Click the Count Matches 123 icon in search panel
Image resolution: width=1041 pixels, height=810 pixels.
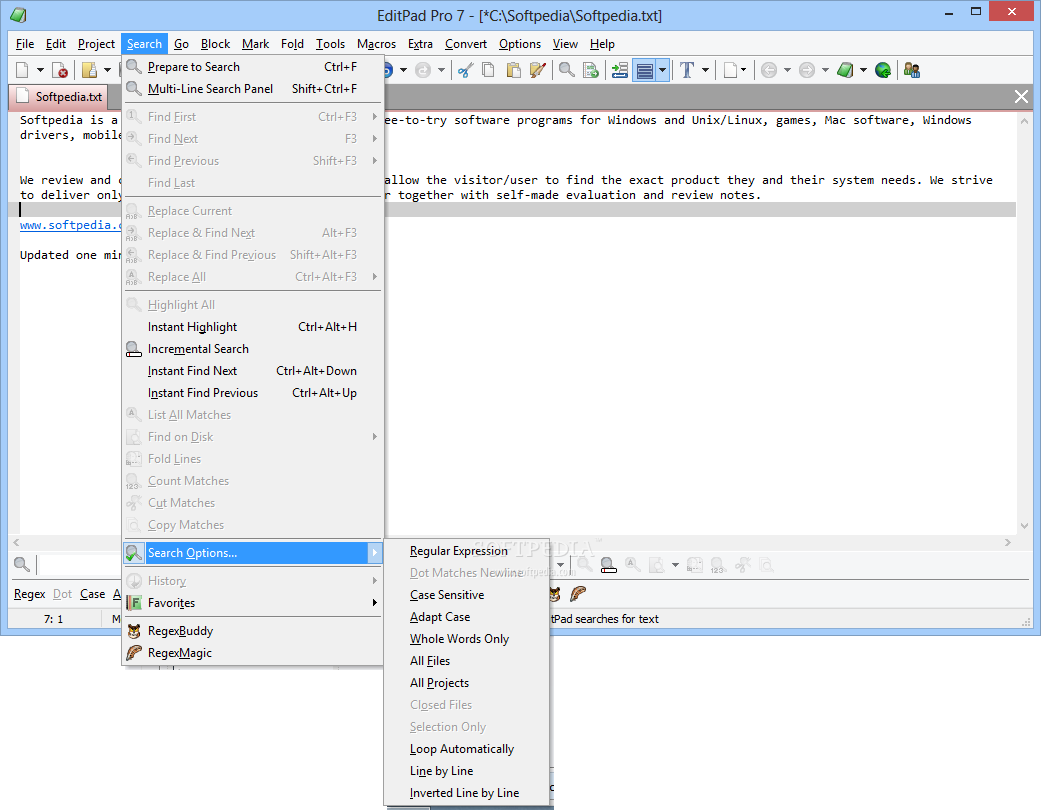(718, 565)
